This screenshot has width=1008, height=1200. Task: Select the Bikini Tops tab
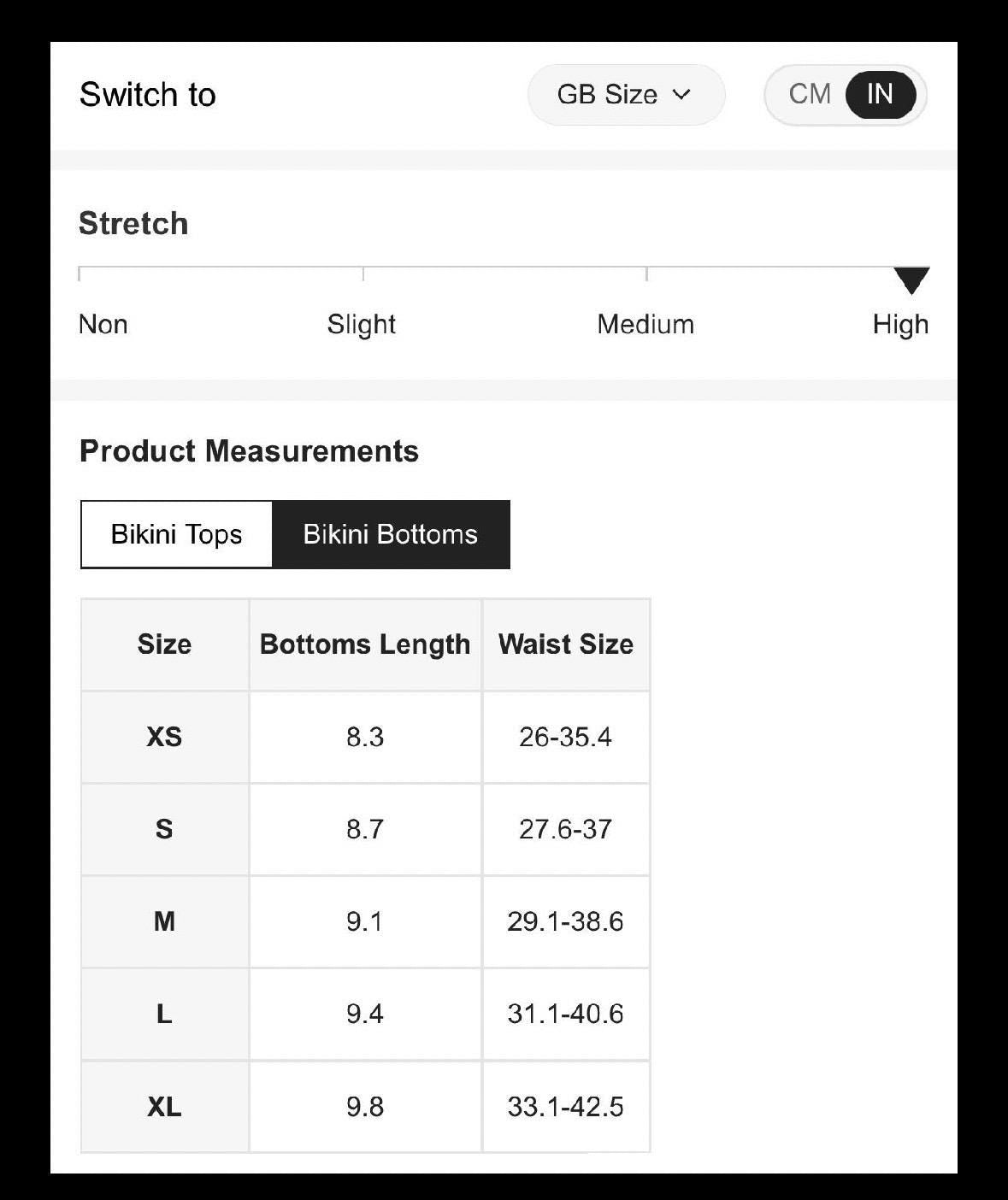pos(177,534)
